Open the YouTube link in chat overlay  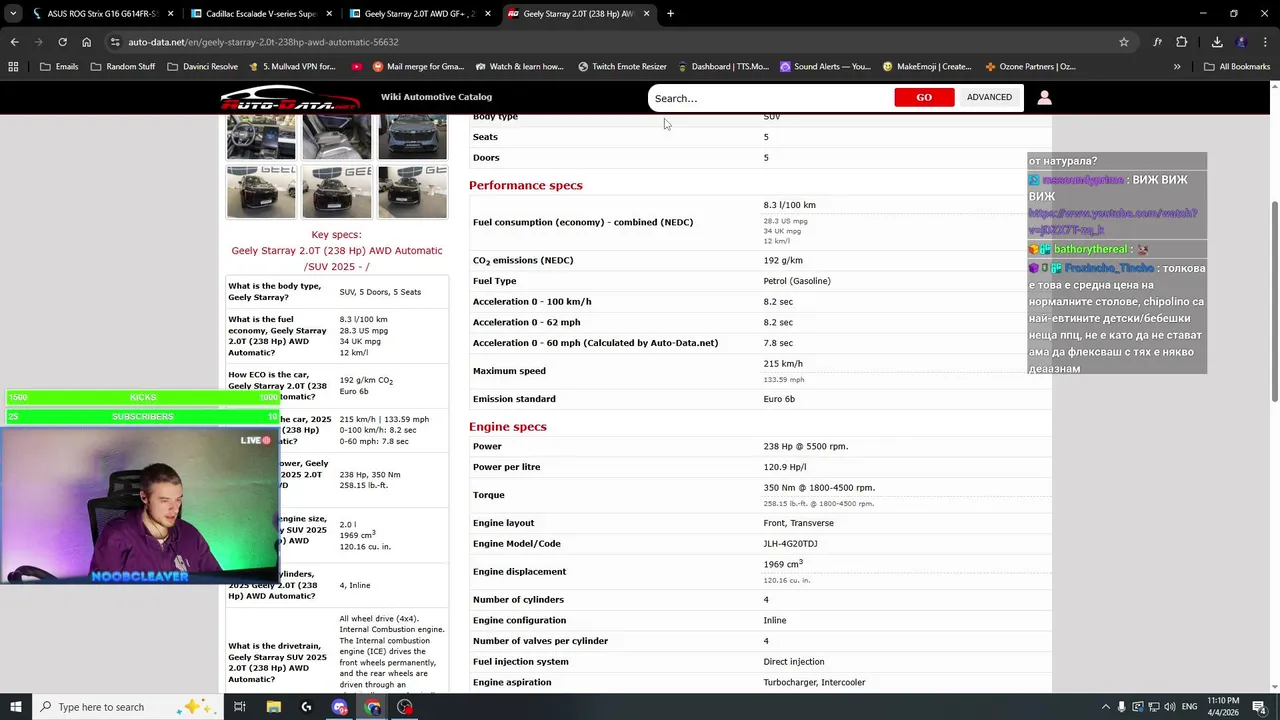(x=1112, y=222)
